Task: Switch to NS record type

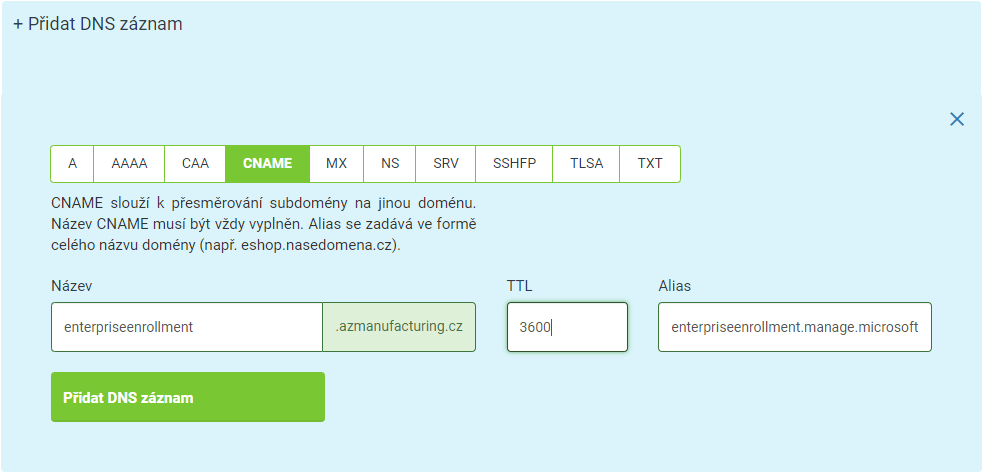Action: coord(389,164)
